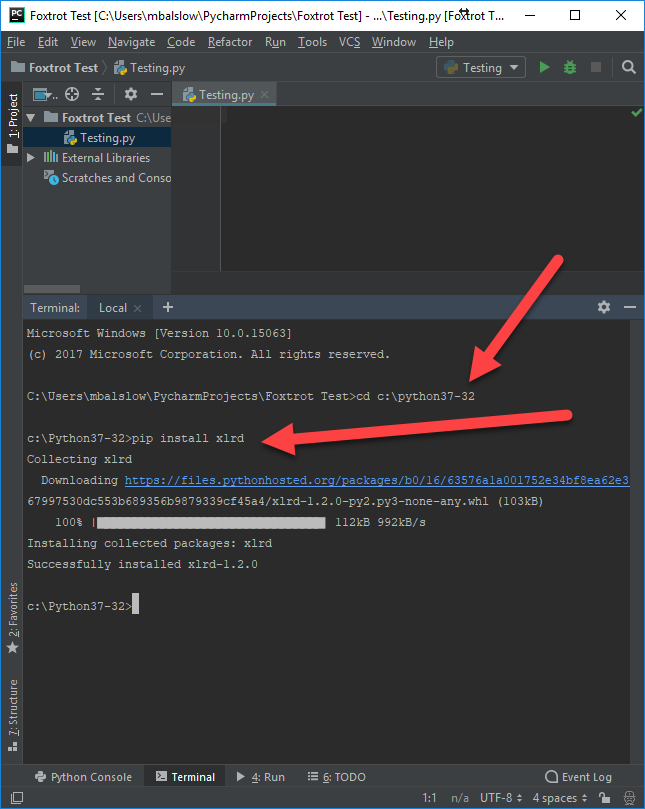The image size is (645, 809).
Task: Start debugging with the bug icon
Action: [570, 68]
